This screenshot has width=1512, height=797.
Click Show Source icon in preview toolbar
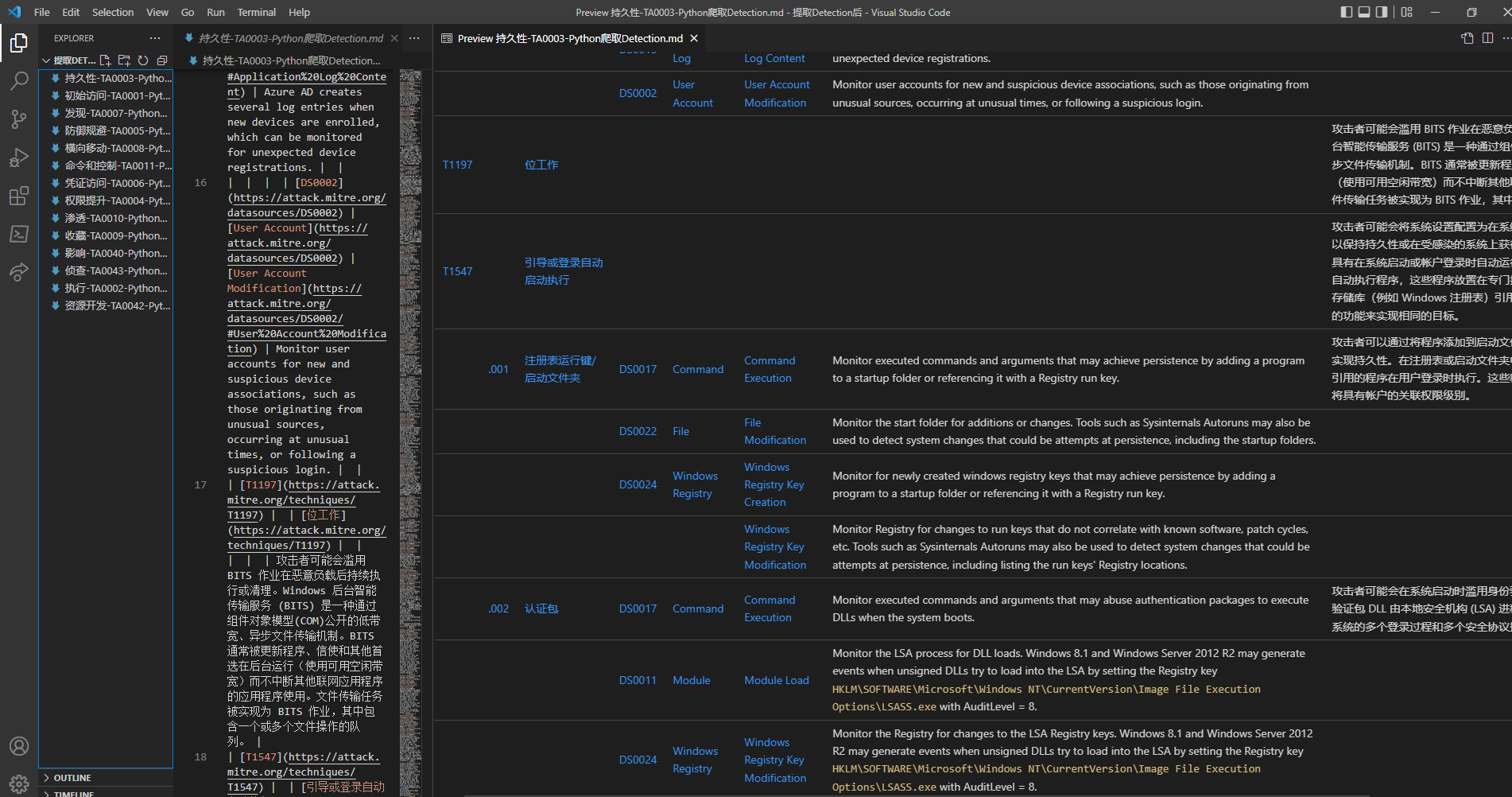pos(1467,38)
